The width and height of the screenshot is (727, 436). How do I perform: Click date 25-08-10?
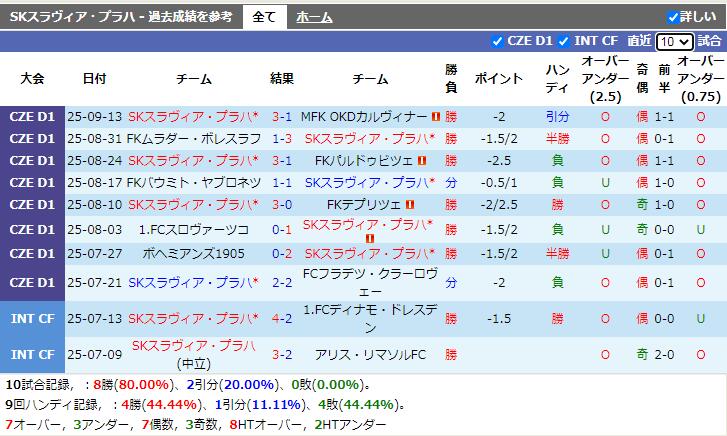click(x=95, y=205)
